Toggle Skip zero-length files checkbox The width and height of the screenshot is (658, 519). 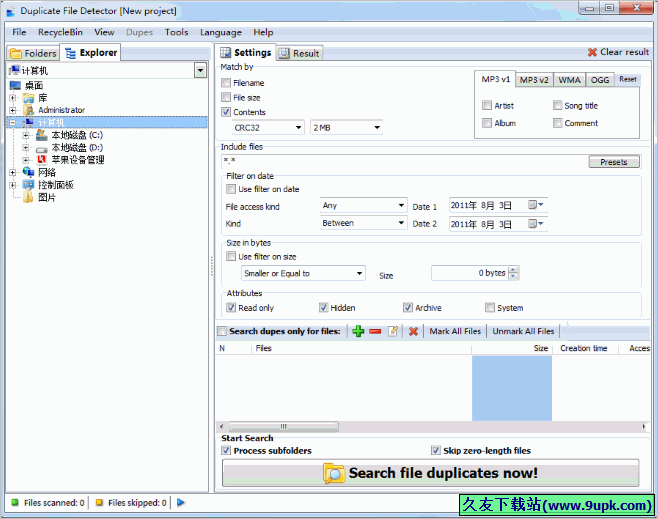click(x=436, y=451)
